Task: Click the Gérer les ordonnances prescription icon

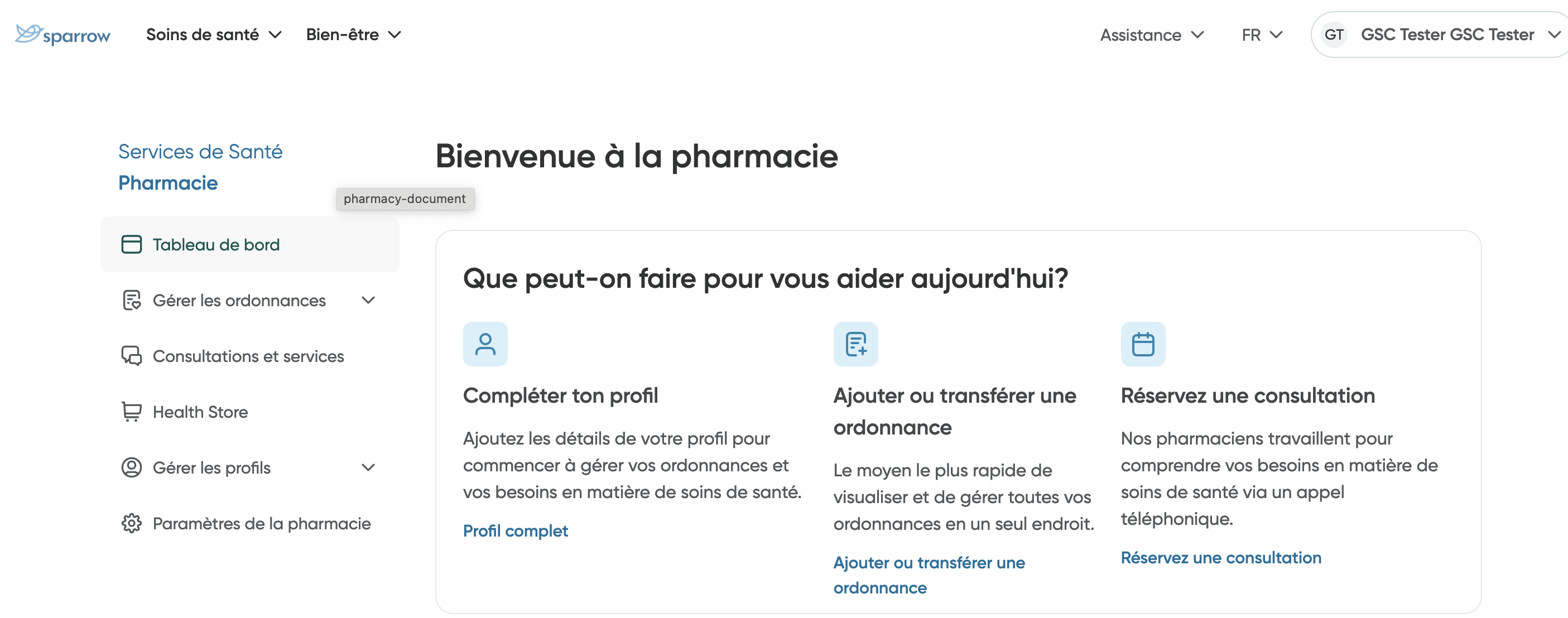Action: tap(132, 300)
